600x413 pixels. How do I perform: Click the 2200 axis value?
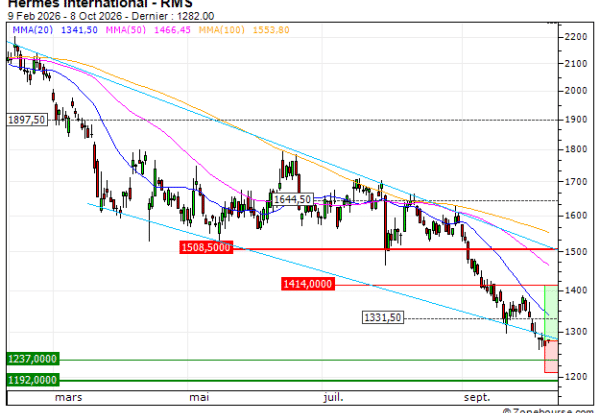576,37
